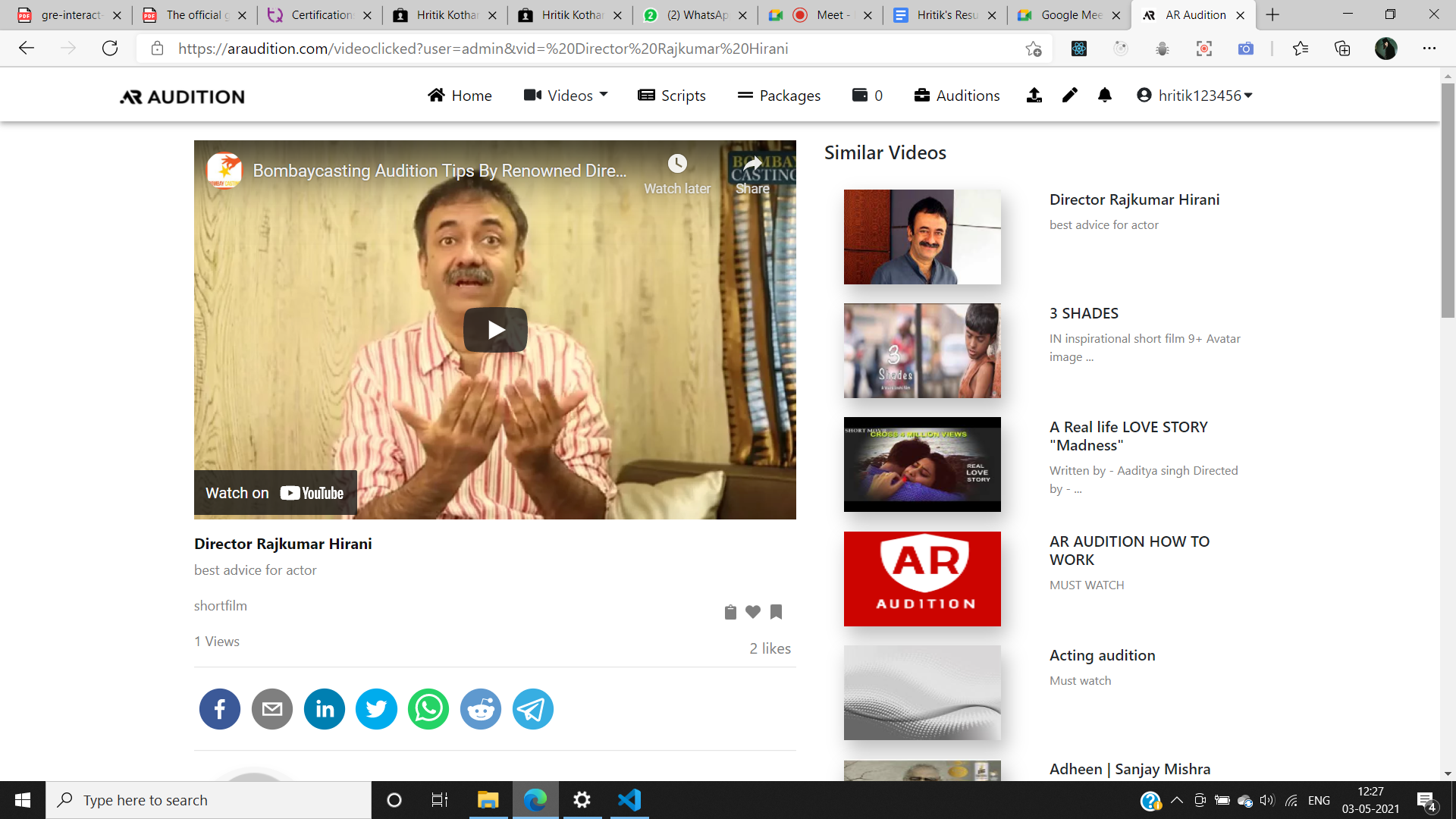This screenshot has height=819, width=1456.
Task: Open notifications bell
Action: [1105, 96]
